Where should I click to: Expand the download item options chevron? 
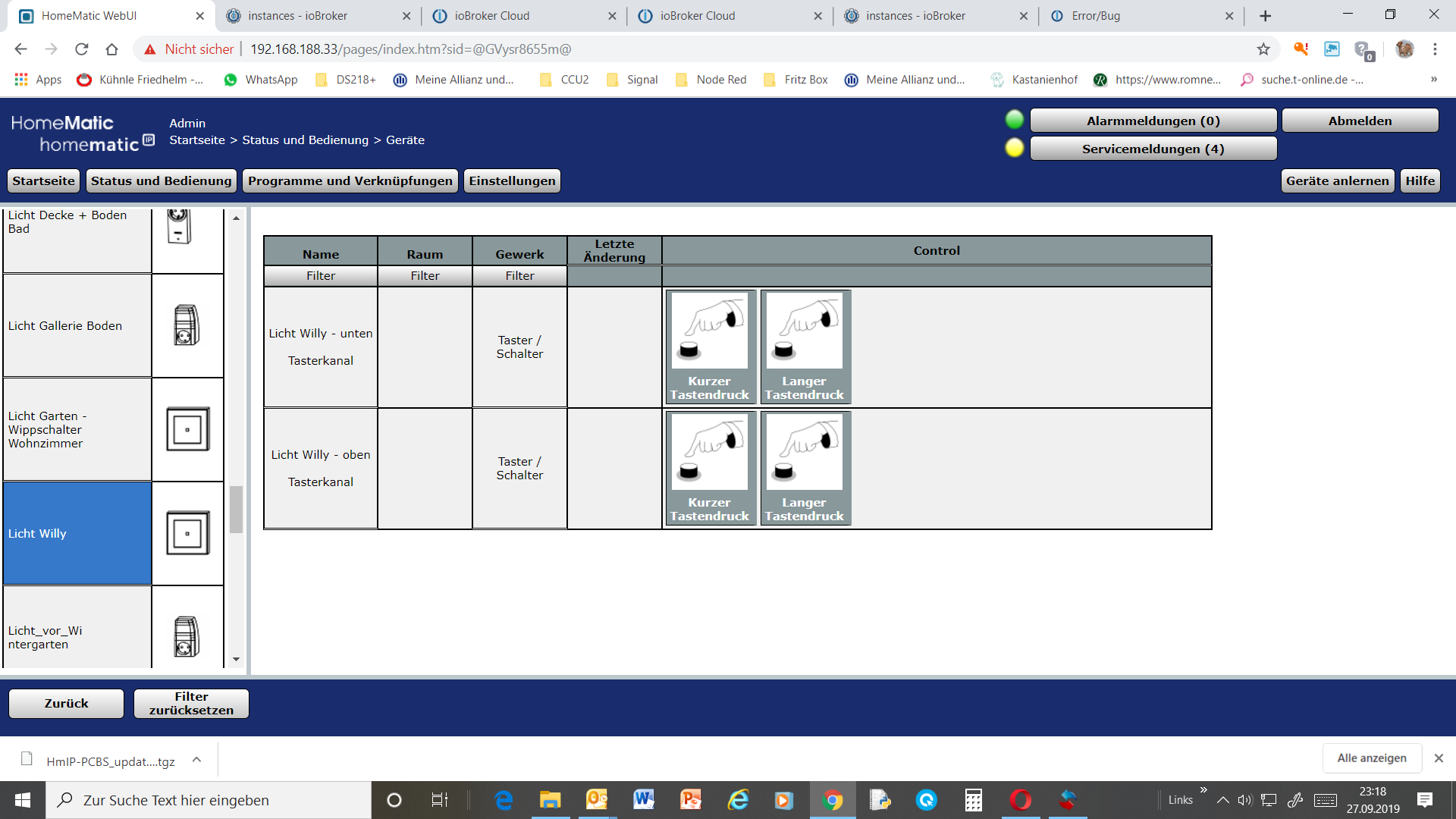coord(196,760)
